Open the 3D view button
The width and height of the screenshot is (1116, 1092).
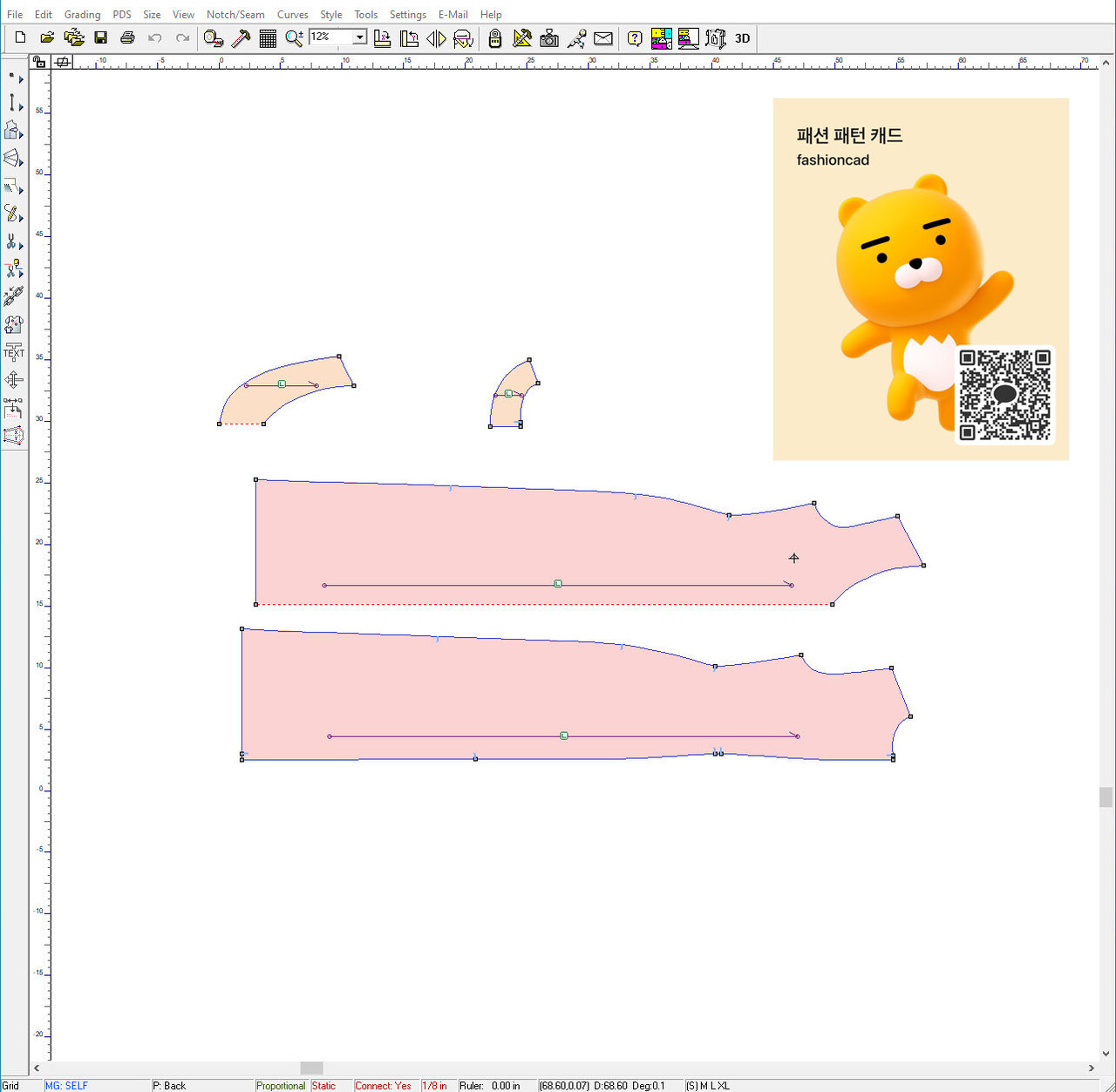point(742,38)
